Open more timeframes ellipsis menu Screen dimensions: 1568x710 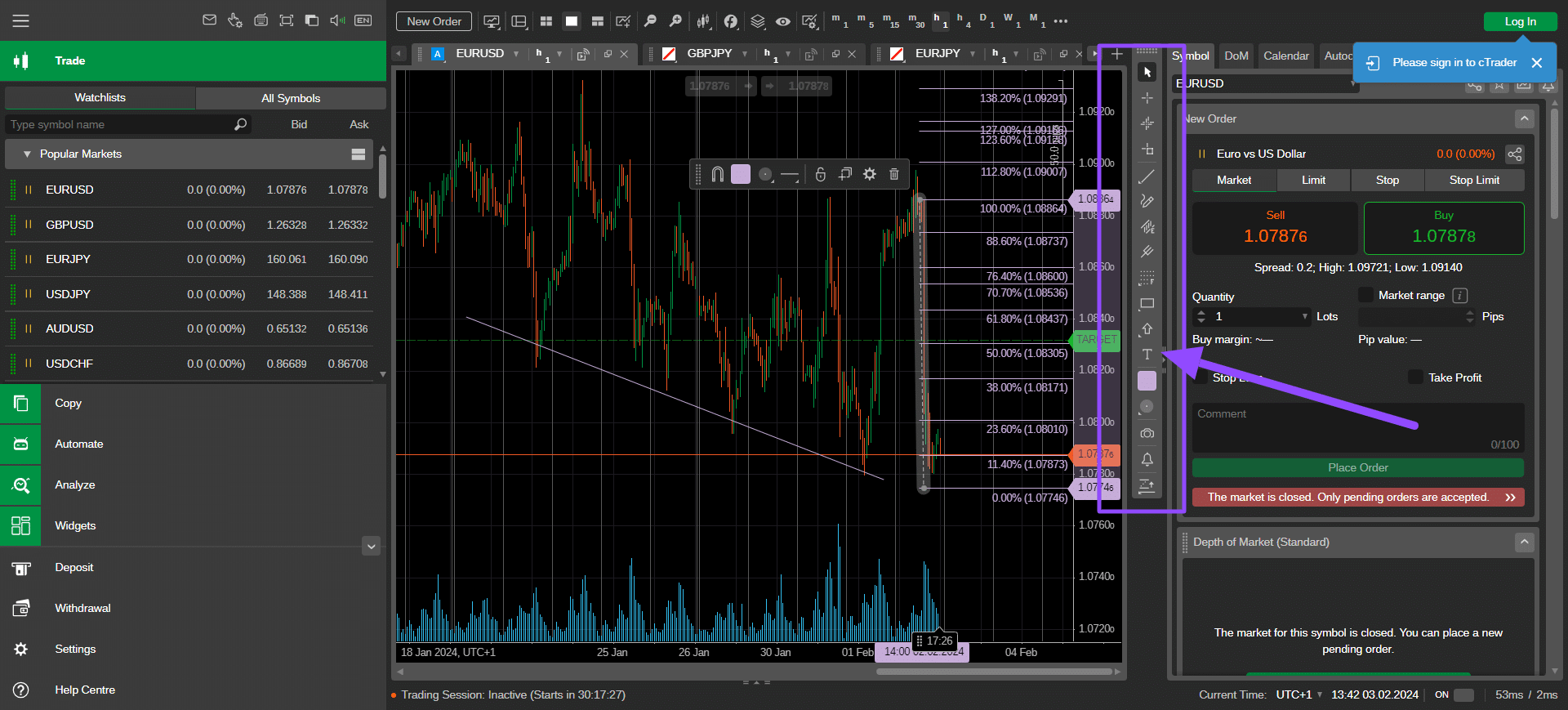pos(1061,21)
